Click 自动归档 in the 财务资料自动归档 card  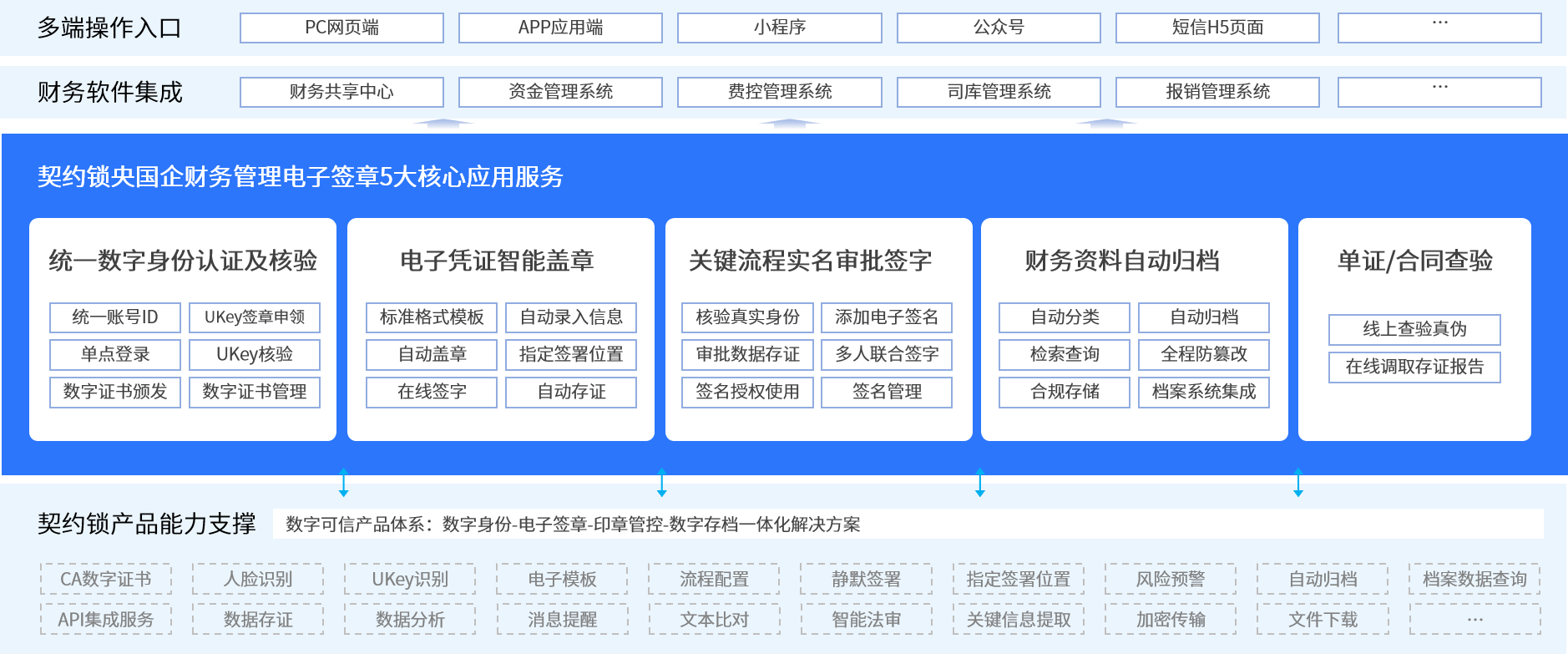coord(1204,317)
